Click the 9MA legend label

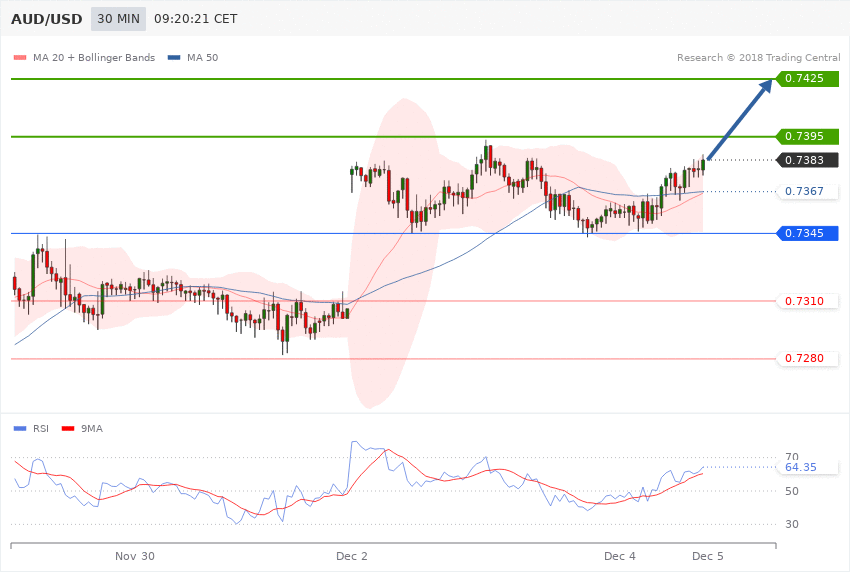[x=92, y=429]
